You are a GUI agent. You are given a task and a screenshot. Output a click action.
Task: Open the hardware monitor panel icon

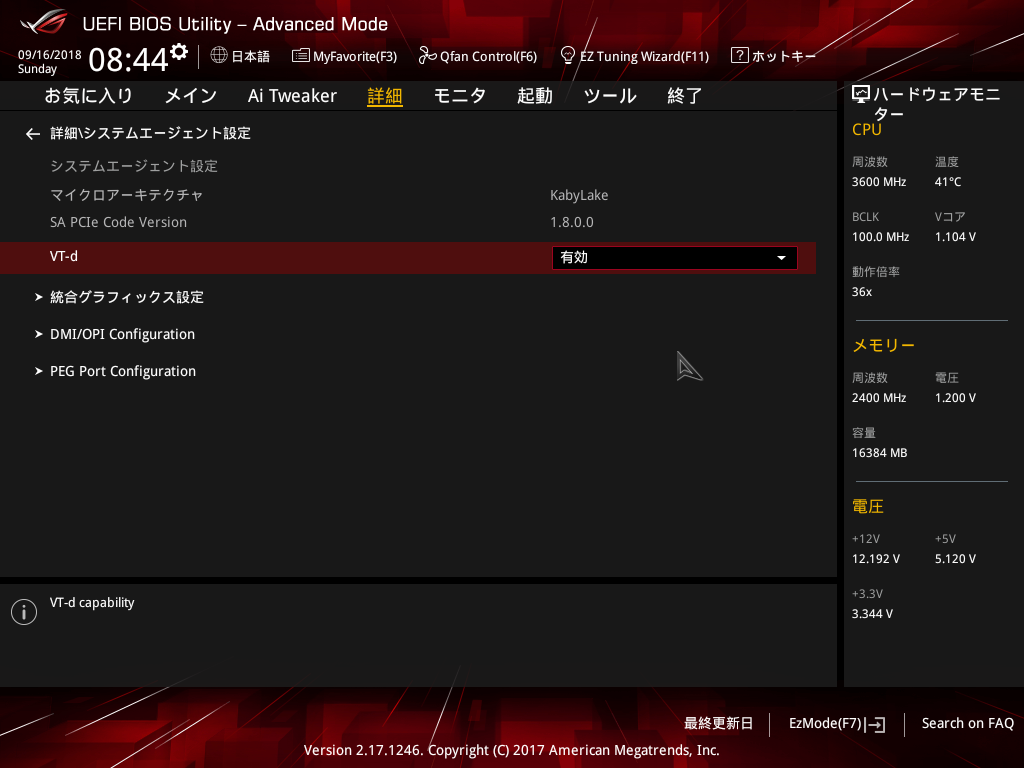coord(861,92)
